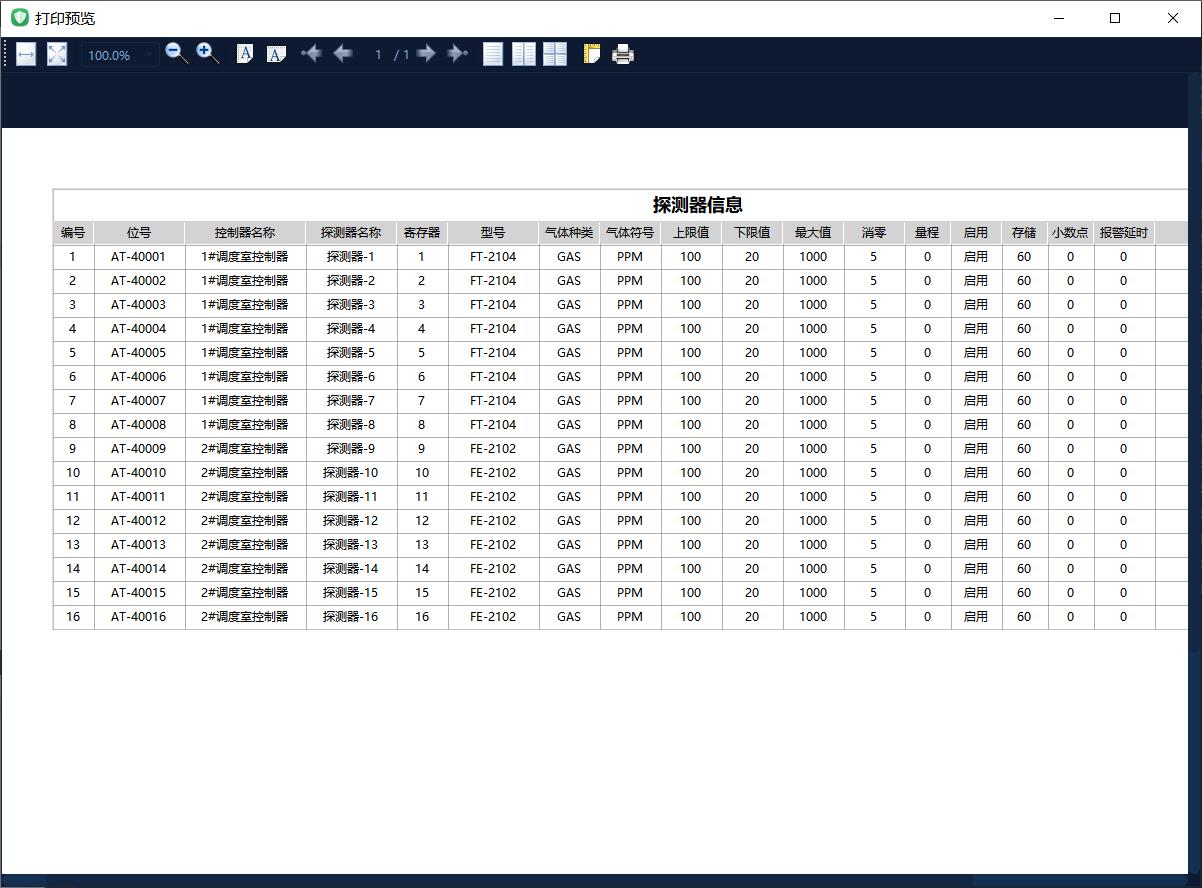1202x888 pixels.
Task: Set landscape page orientation
Action: [276, 54]
